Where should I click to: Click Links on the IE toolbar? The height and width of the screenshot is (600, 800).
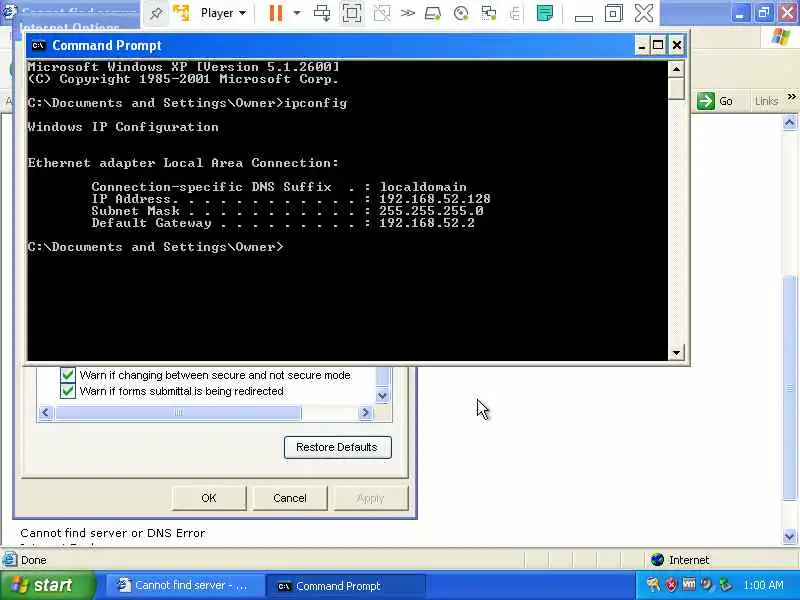(x=766, y=101)
